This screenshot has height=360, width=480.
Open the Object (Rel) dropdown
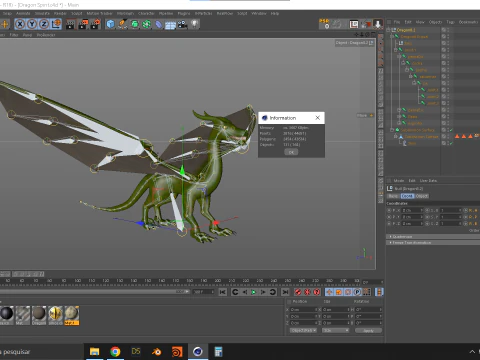point(303,330)
